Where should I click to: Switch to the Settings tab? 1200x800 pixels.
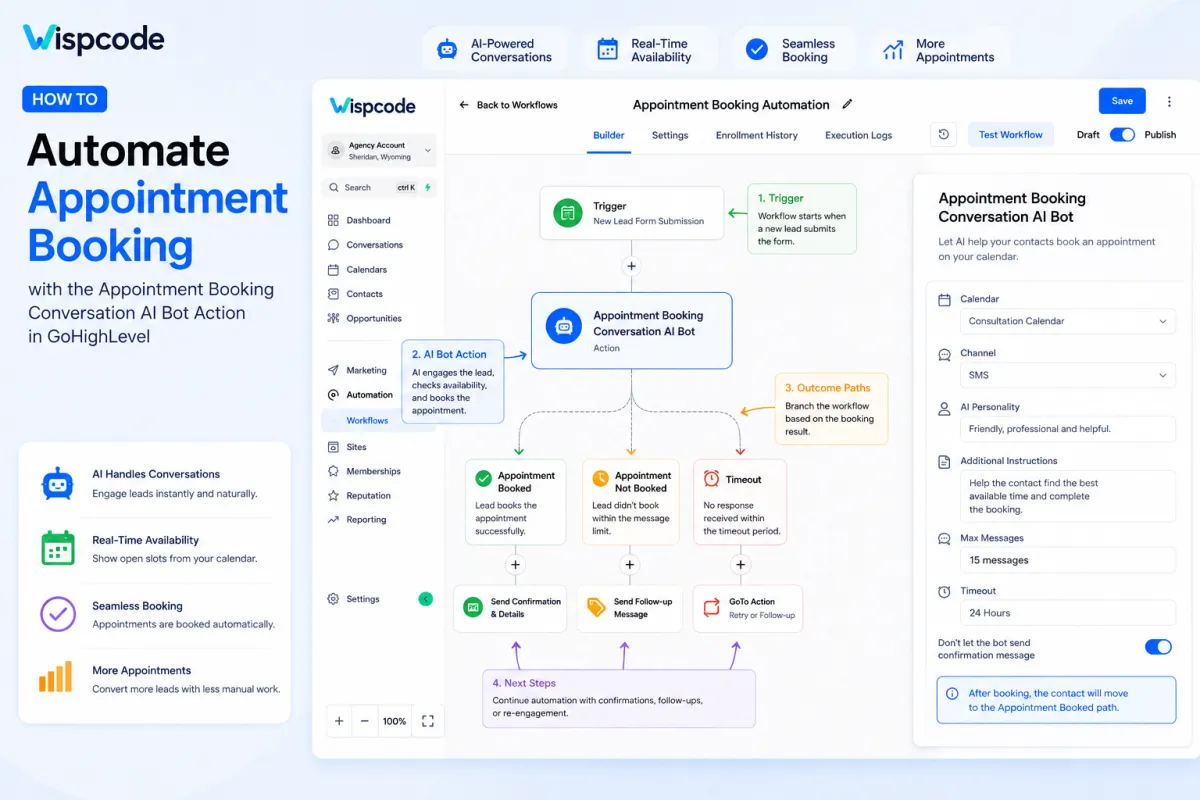pos(670,135)
